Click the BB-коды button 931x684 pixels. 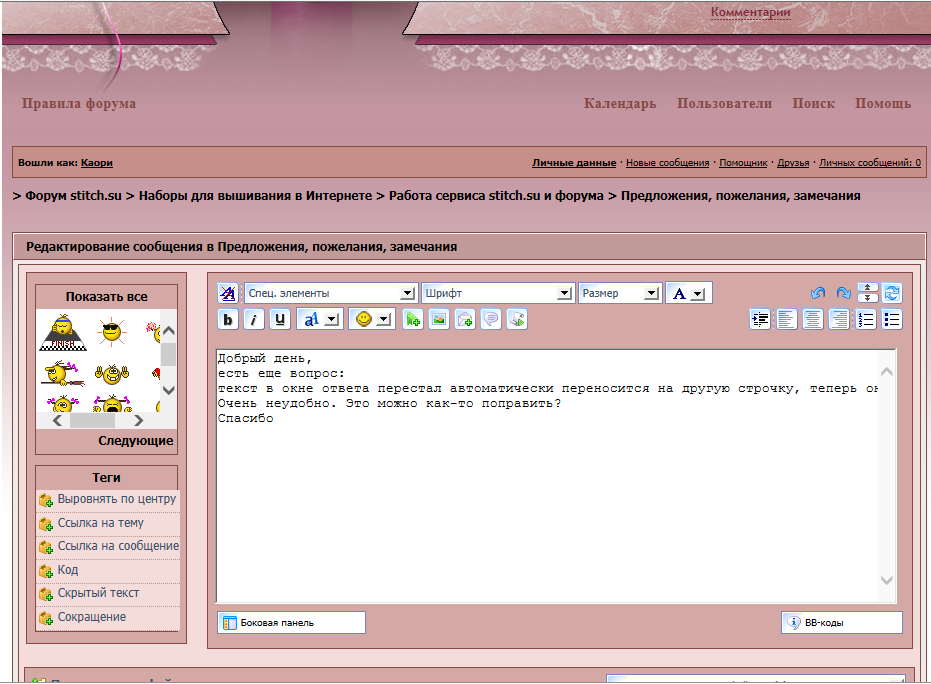841,622
